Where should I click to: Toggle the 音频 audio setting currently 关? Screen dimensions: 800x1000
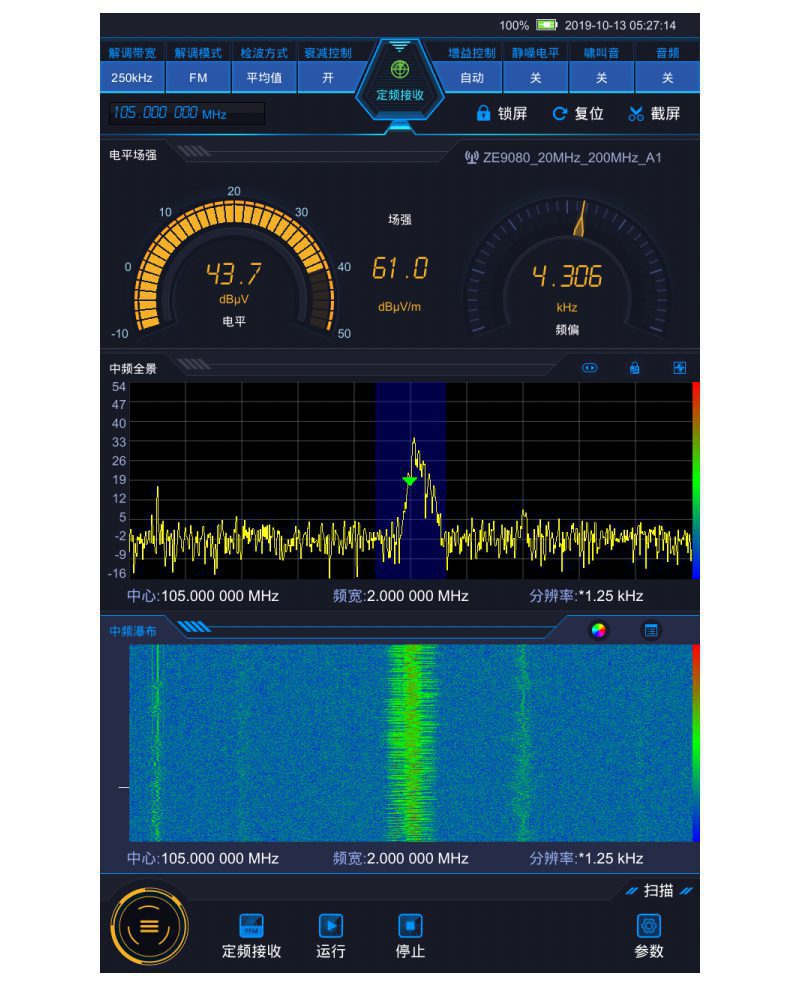[667, 78]
